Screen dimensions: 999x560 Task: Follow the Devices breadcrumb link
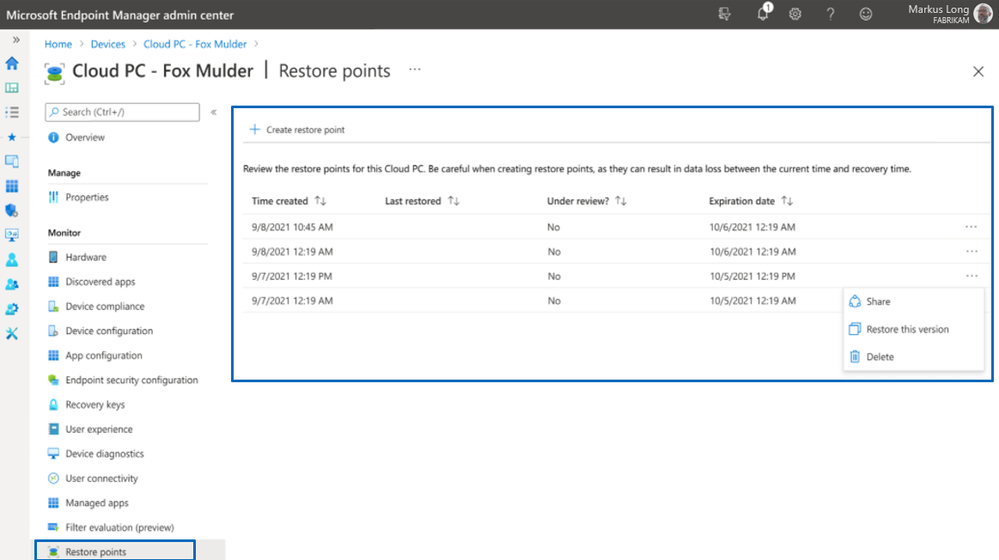pos(108,44)
